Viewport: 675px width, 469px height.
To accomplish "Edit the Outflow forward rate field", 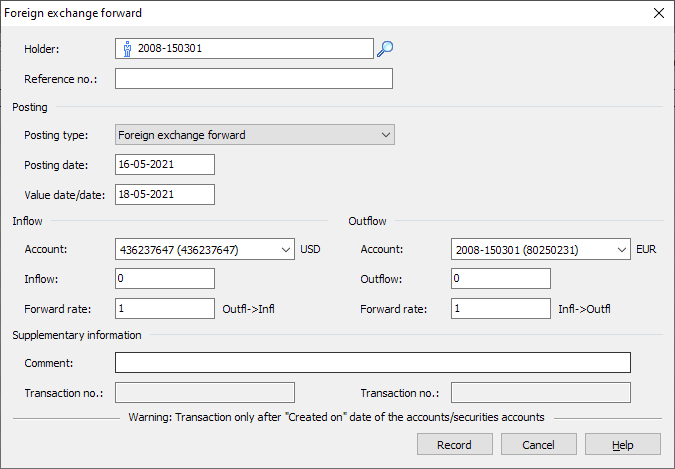I will coord(500,309).
